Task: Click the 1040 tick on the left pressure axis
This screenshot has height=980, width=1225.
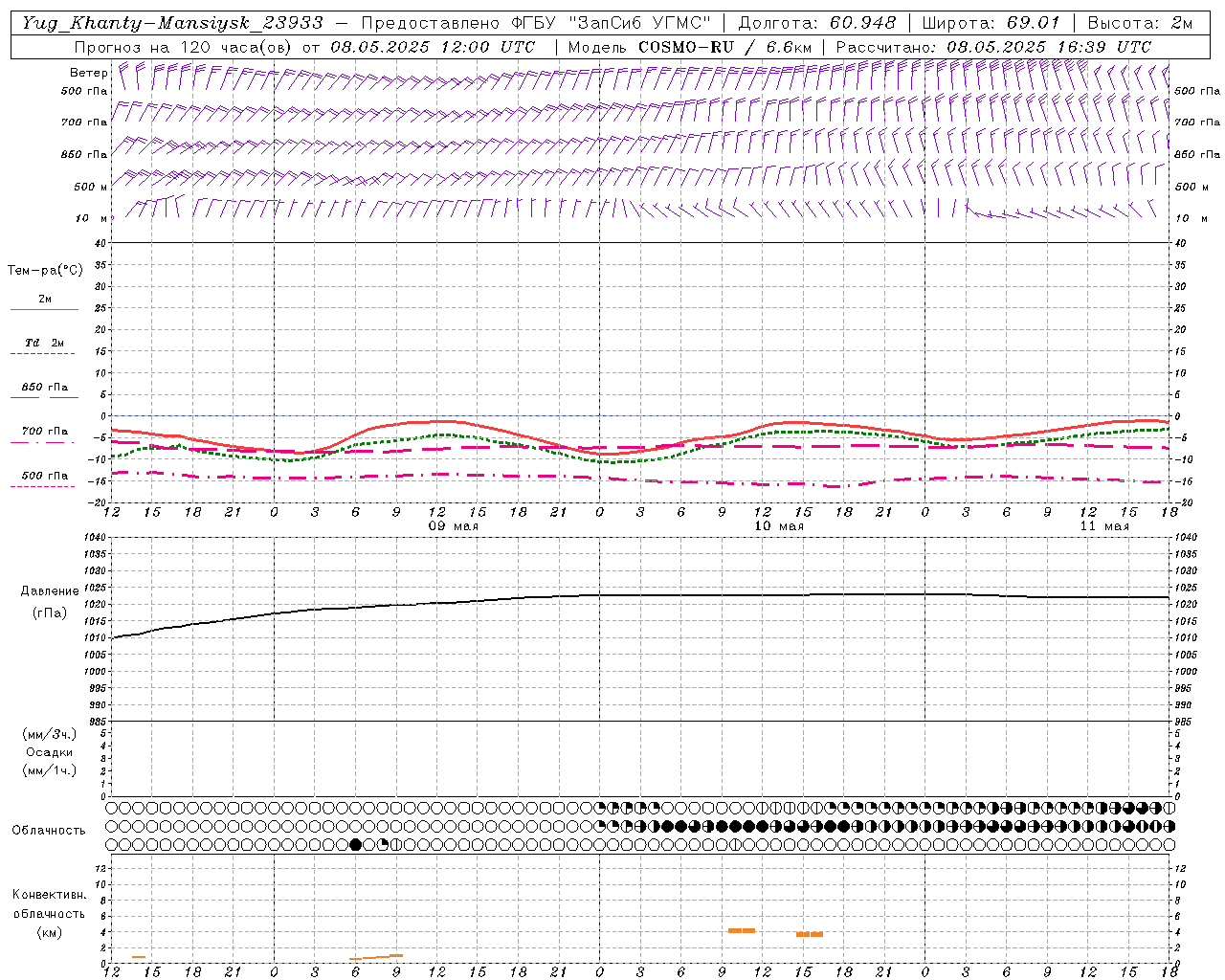Action: pyautogui.click(x=94, y=538)
